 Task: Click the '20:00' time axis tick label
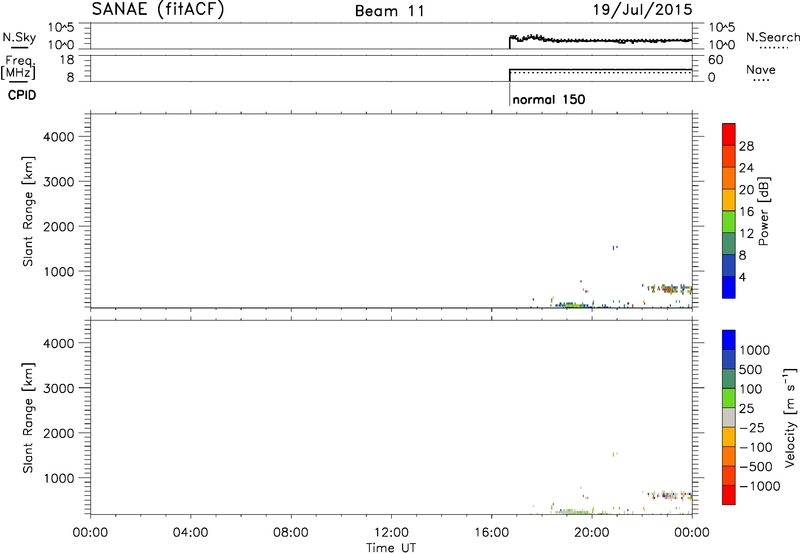[592, 533]
